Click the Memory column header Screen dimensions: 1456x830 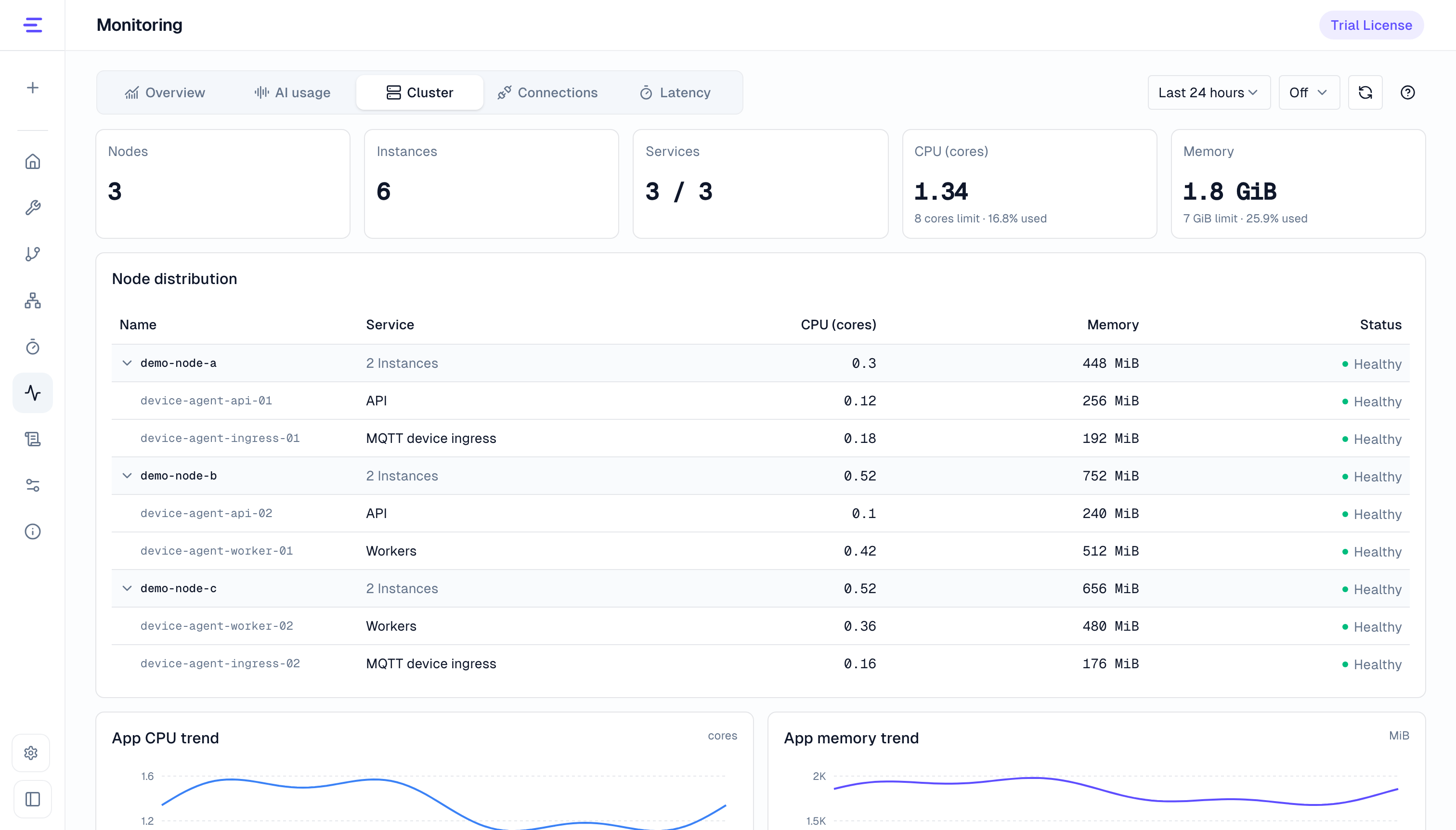(1113, 325)
